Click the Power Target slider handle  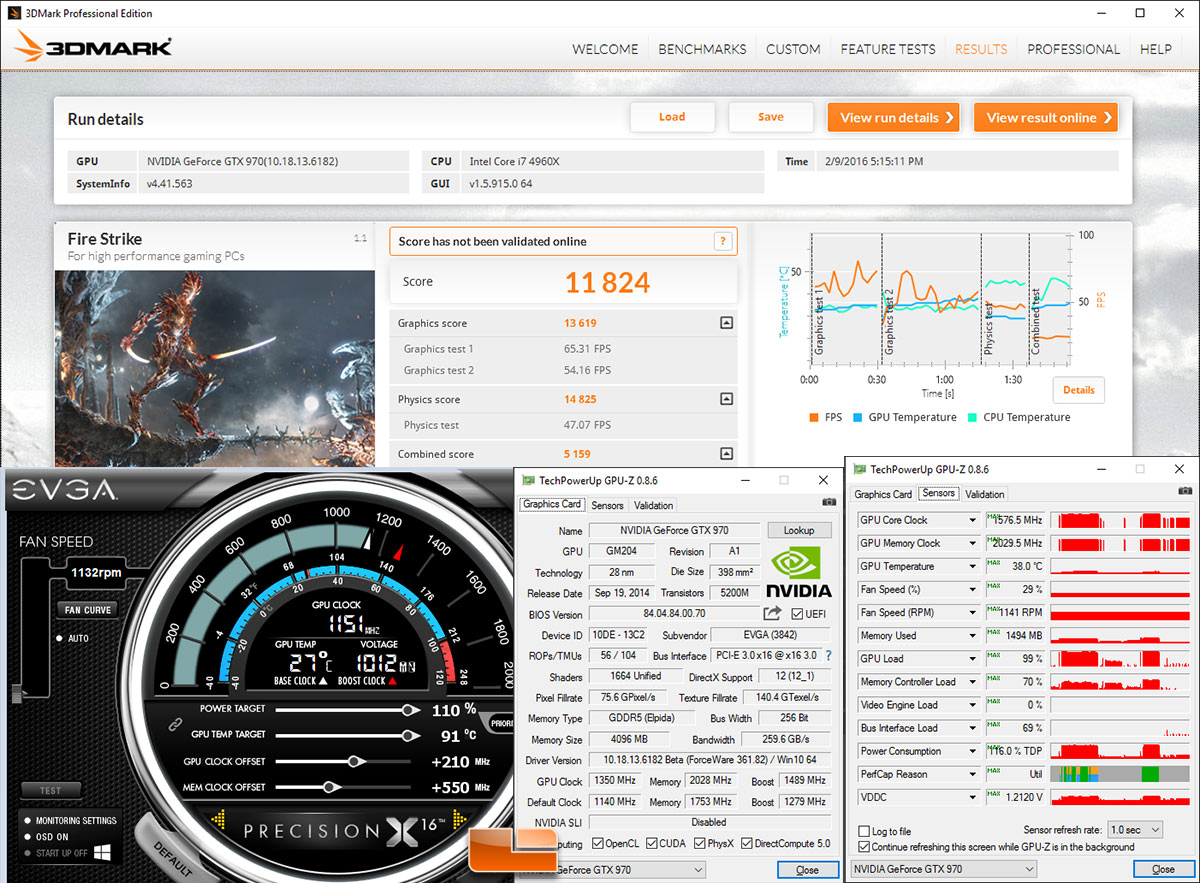point(409,710)
